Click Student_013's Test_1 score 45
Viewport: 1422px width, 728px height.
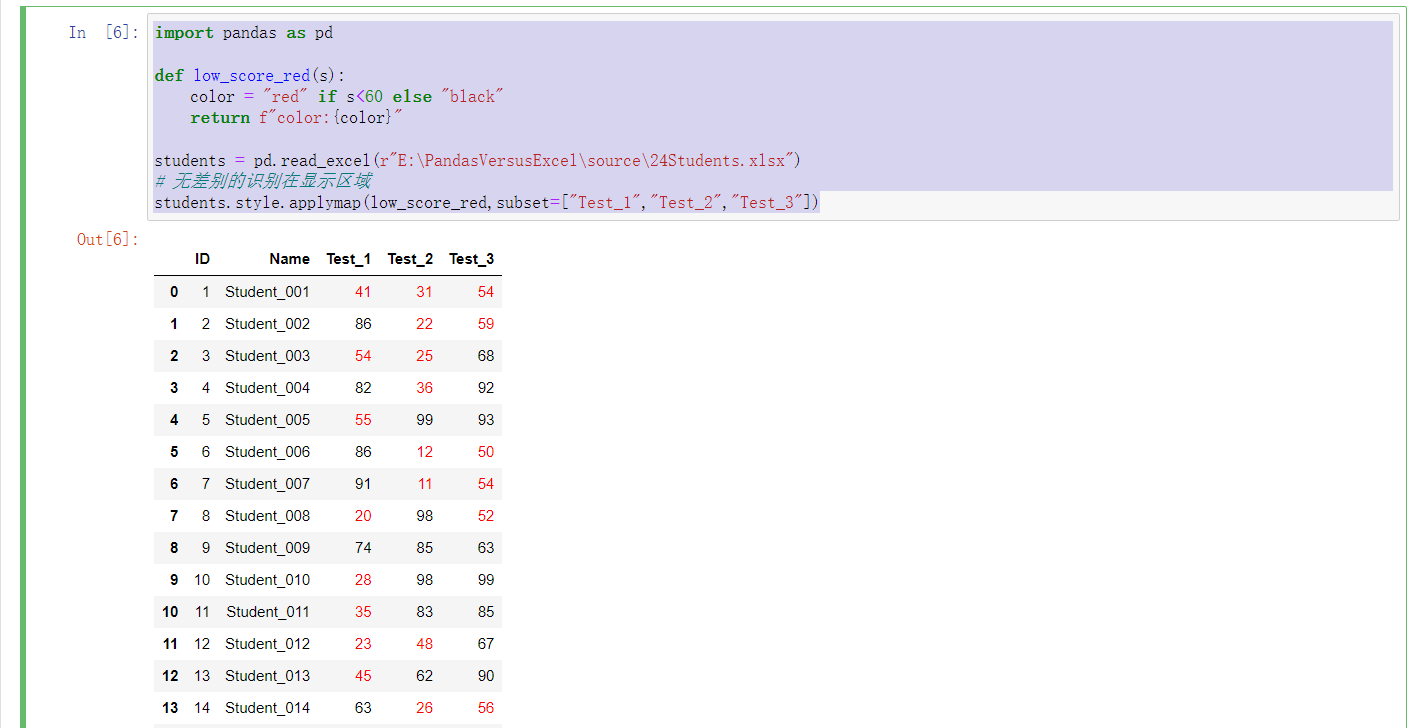tap(363, 676)
